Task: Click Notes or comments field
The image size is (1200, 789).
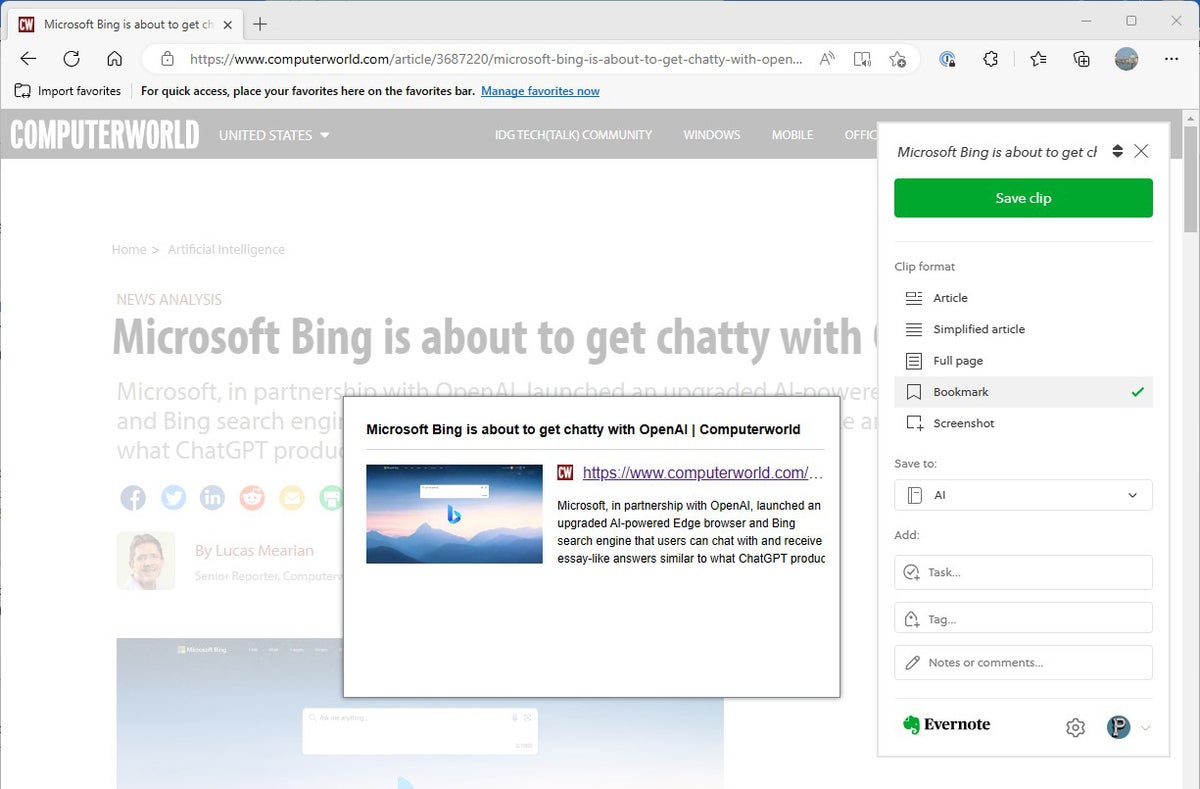Action: tap(1023, 662)
